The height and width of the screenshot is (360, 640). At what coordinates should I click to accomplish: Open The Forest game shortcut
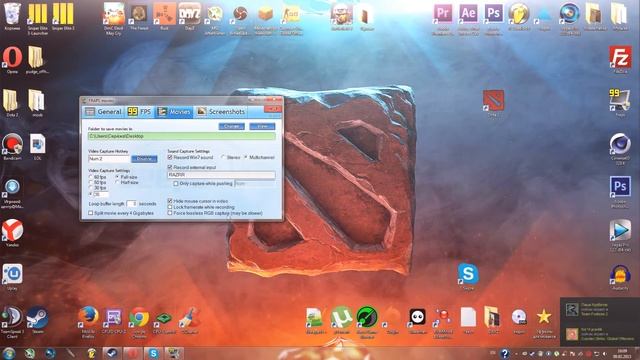139,17
